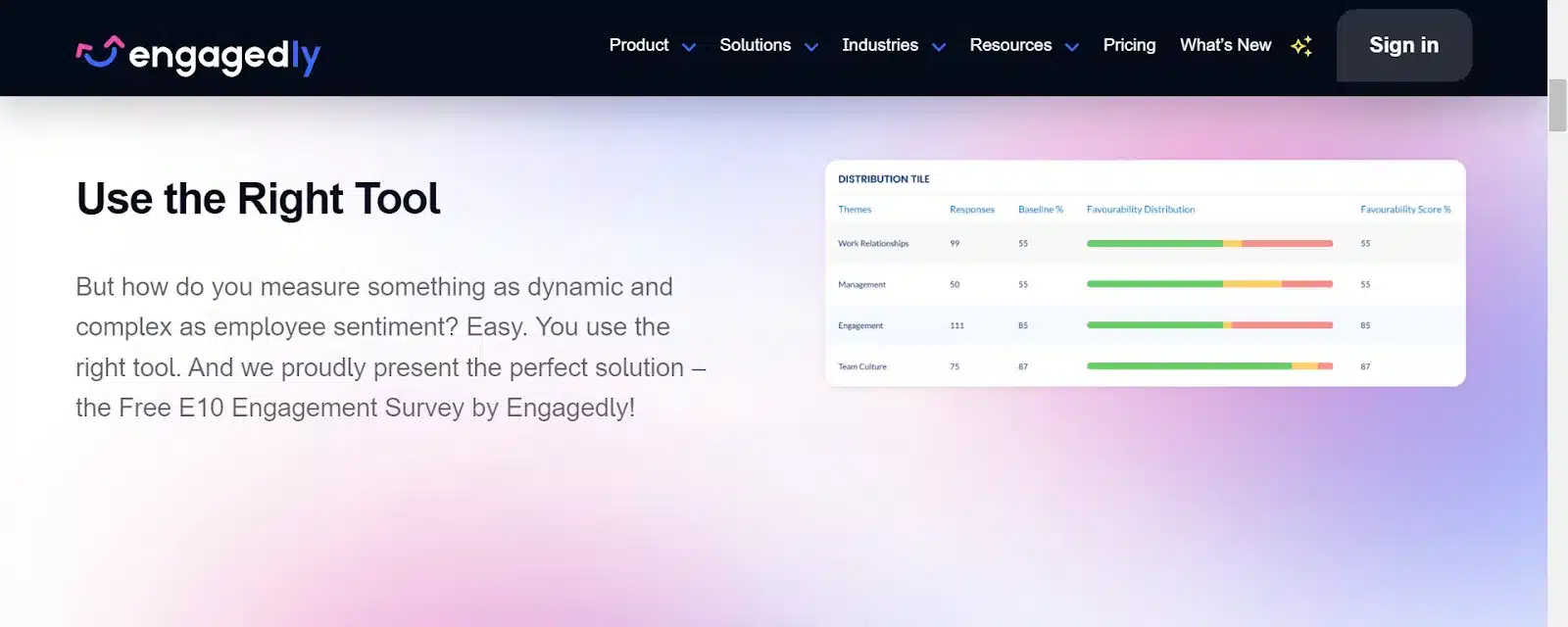Go to the Pricing page
Viewport: 1568px width, 627px height.
(1129, 45)
